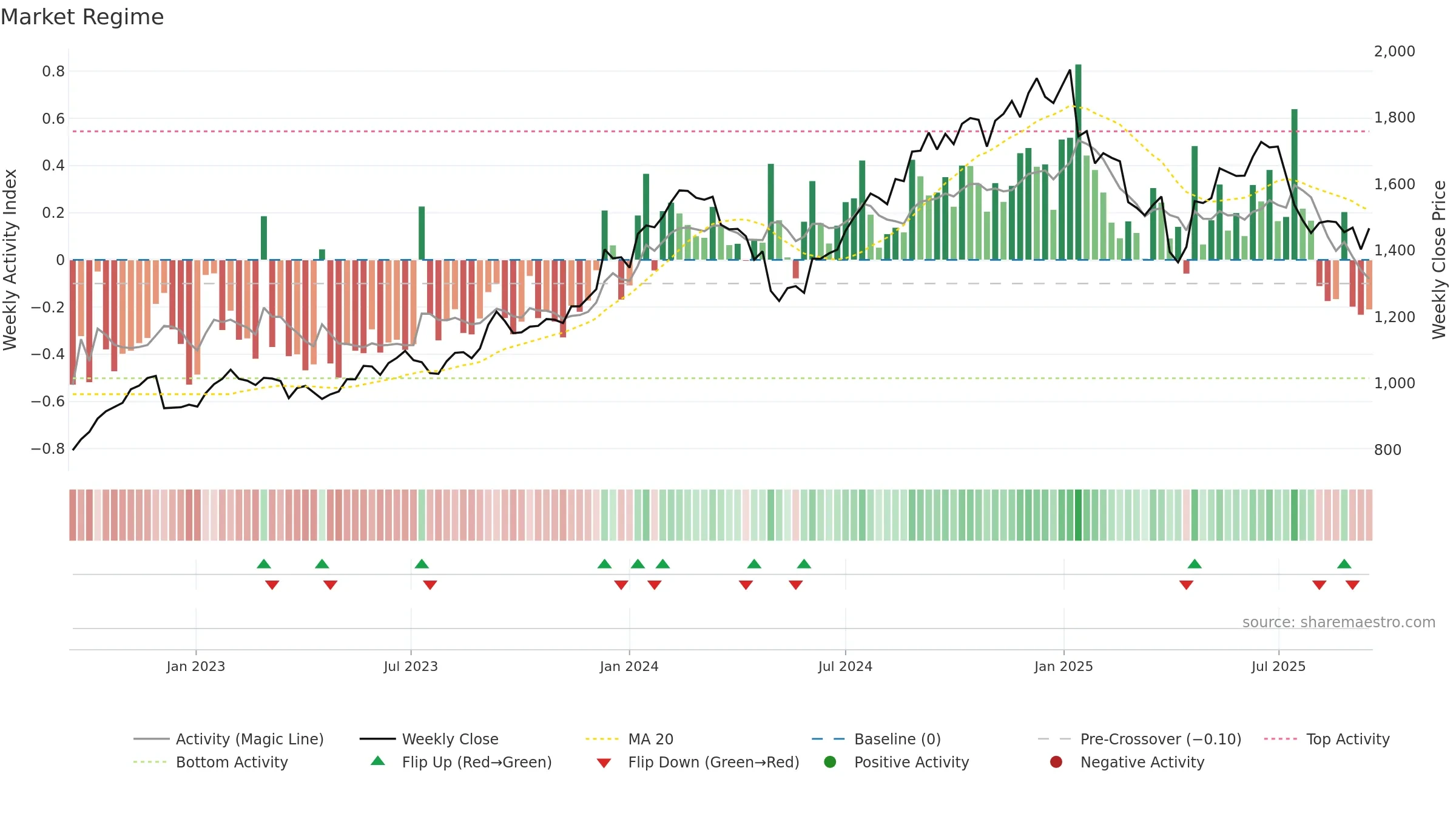The height and width of the screenshot is (819, 1456).
Task: Click the darkest green cell in regime strip
Action: click(1078, 515)
